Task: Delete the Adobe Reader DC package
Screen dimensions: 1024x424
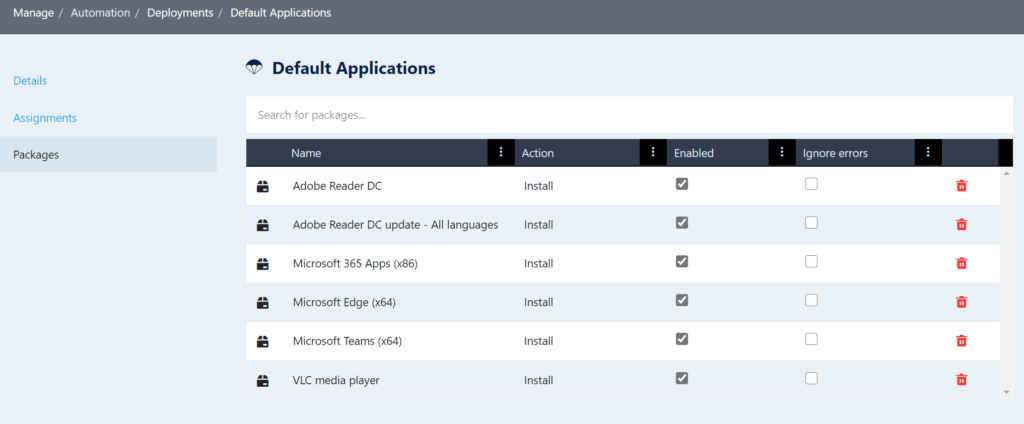Action: (x=961, y=186)
